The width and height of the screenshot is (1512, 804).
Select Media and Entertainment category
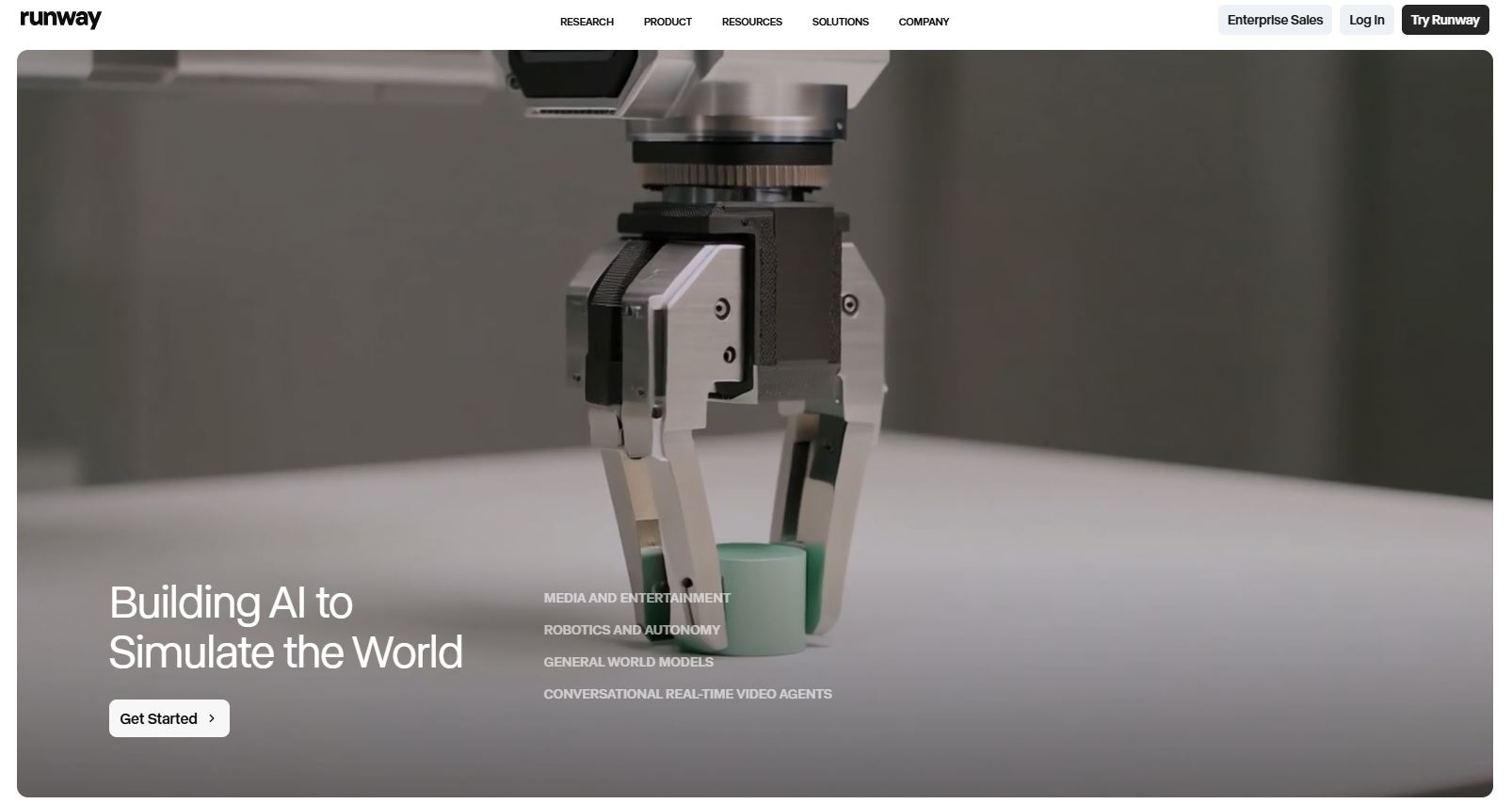636,598
